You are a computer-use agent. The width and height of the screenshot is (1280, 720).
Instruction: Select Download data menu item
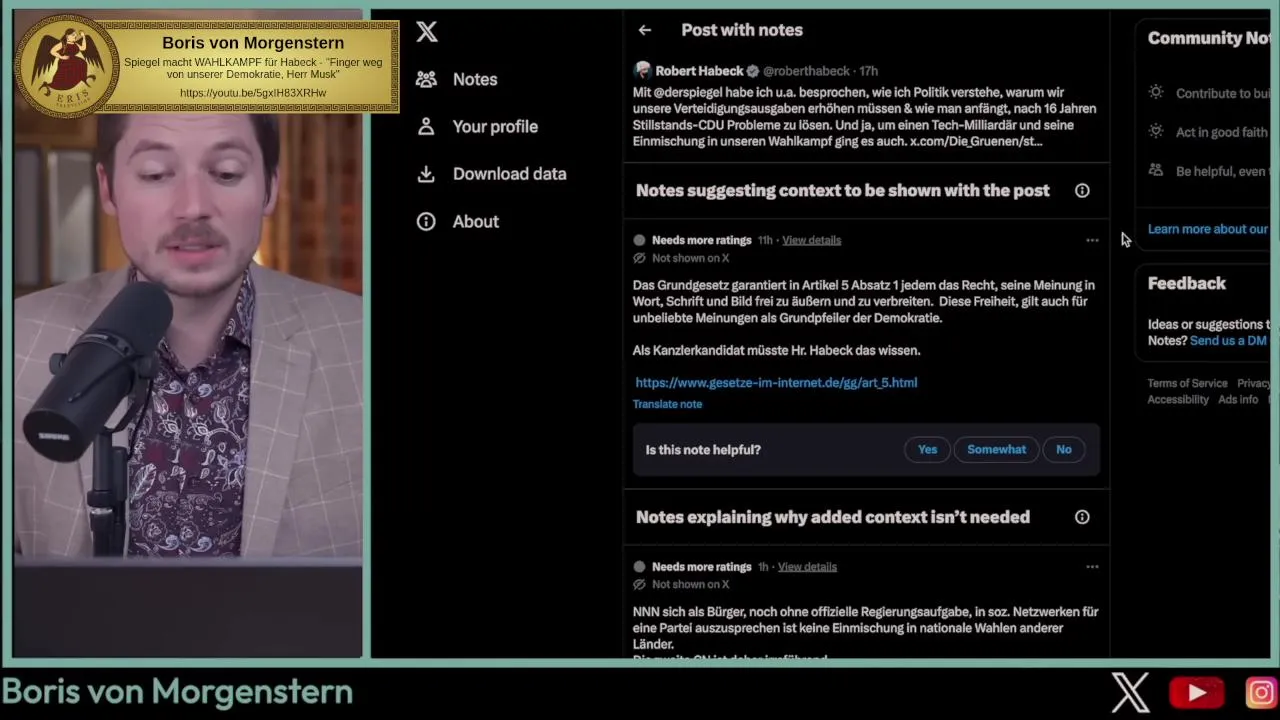[x=509, y=173]
